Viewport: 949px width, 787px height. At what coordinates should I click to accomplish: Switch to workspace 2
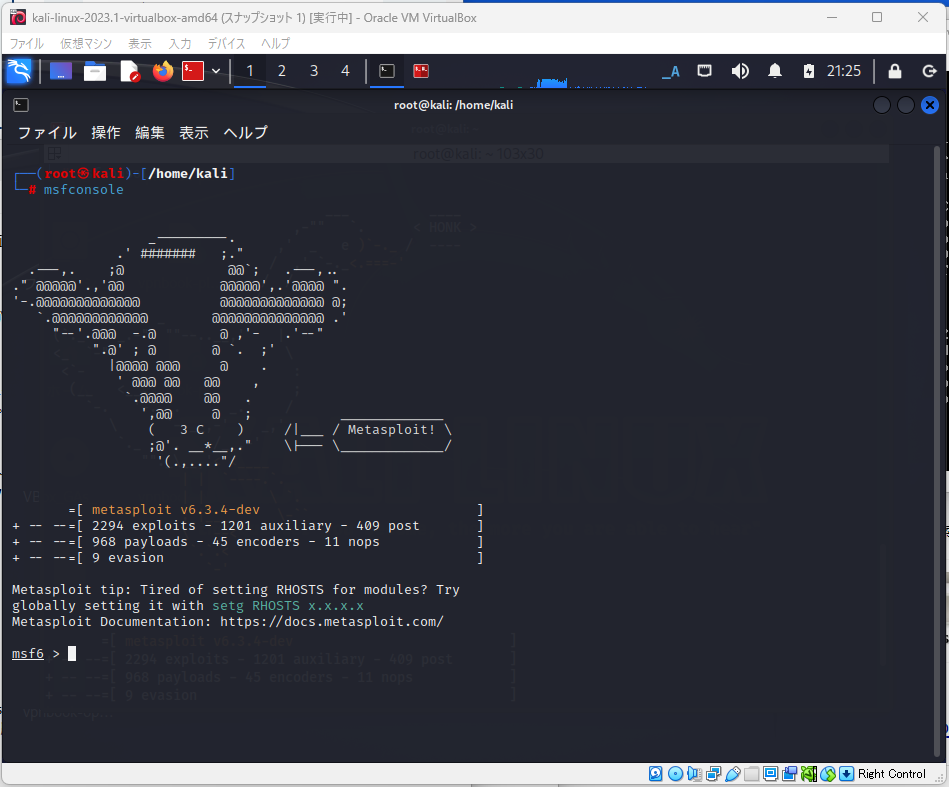pos(281,71)
